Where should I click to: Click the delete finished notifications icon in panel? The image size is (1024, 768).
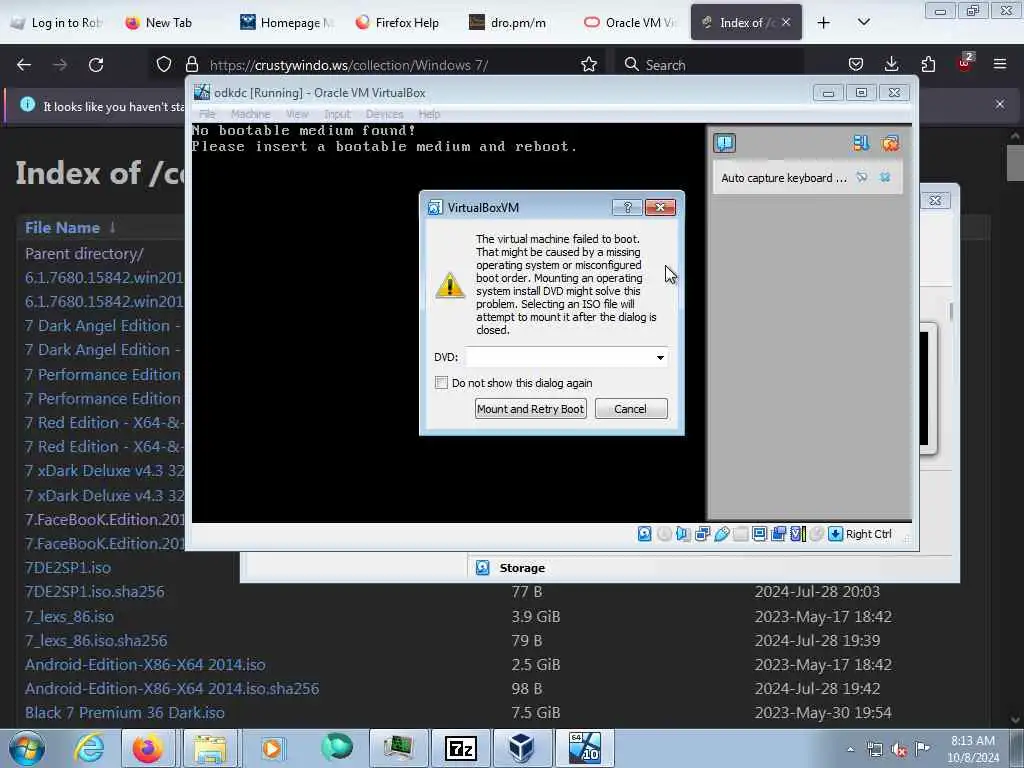coord(889,143)
